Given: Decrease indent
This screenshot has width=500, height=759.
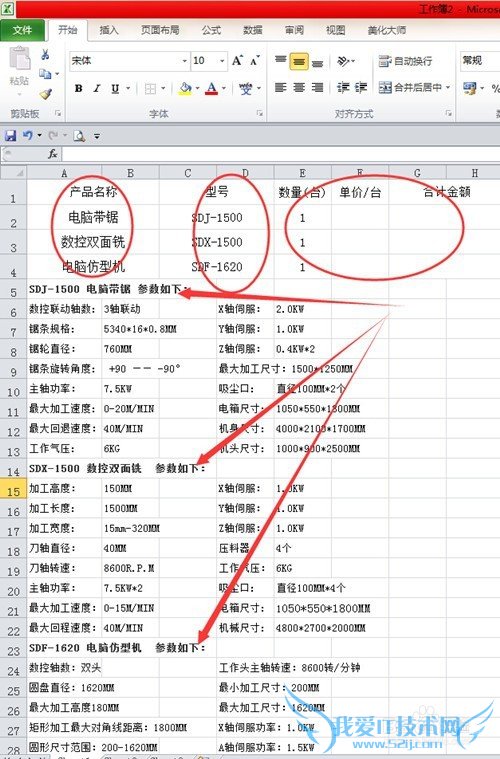Looking at the screenshot, I should point(343,88).
